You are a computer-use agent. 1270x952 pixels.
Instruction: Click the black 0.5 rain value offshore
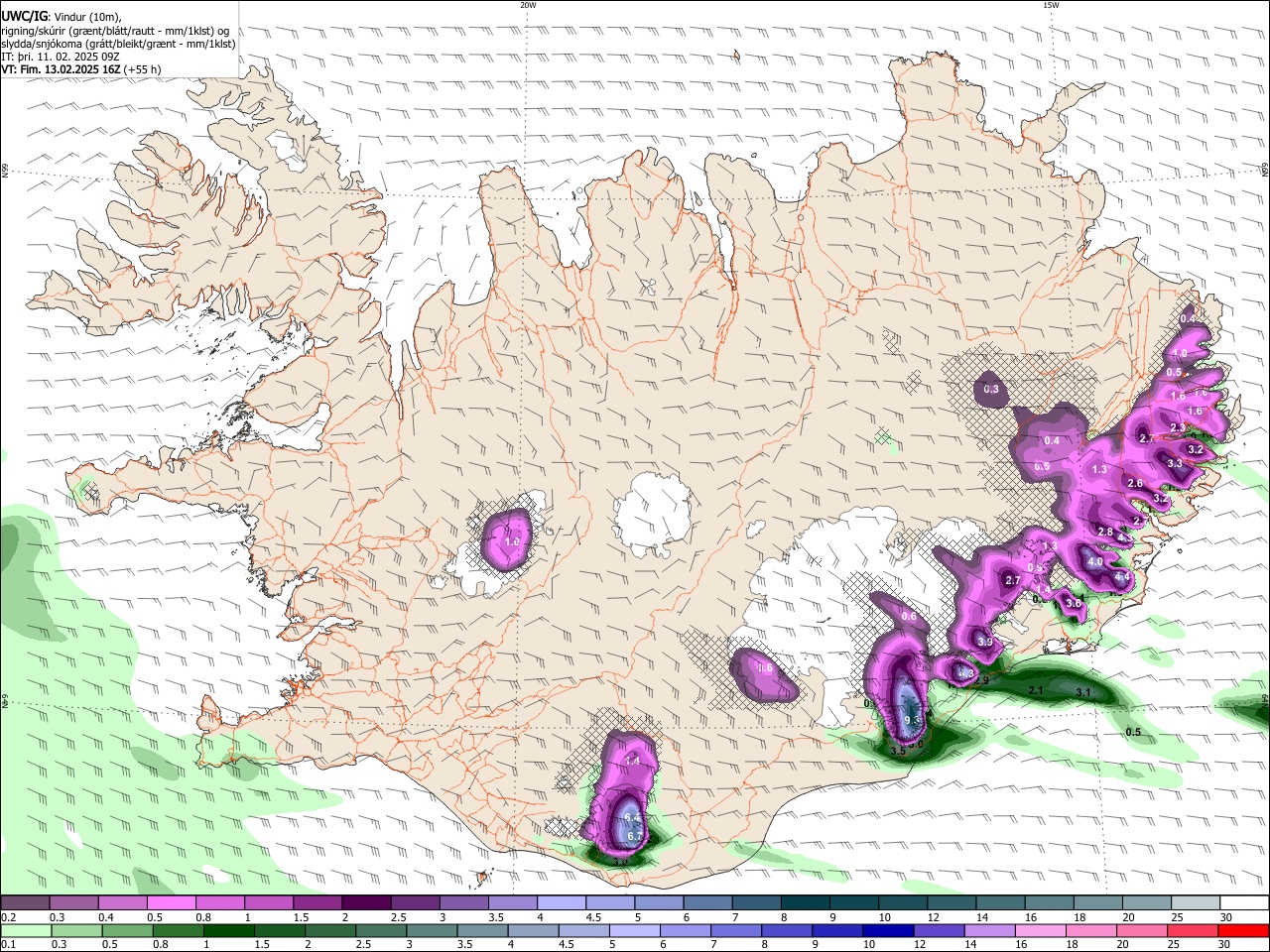tap(1133, 732)
